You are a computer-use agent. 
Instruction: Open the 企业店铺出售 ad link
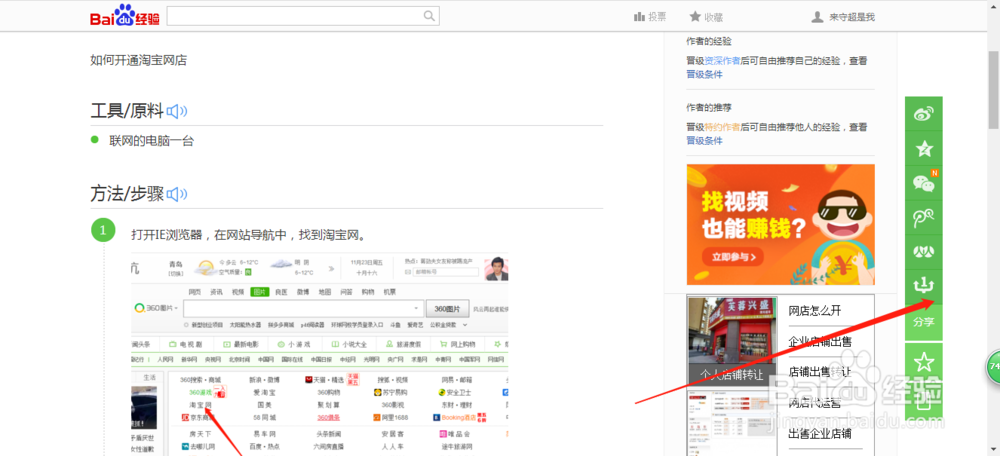point(820,341)
